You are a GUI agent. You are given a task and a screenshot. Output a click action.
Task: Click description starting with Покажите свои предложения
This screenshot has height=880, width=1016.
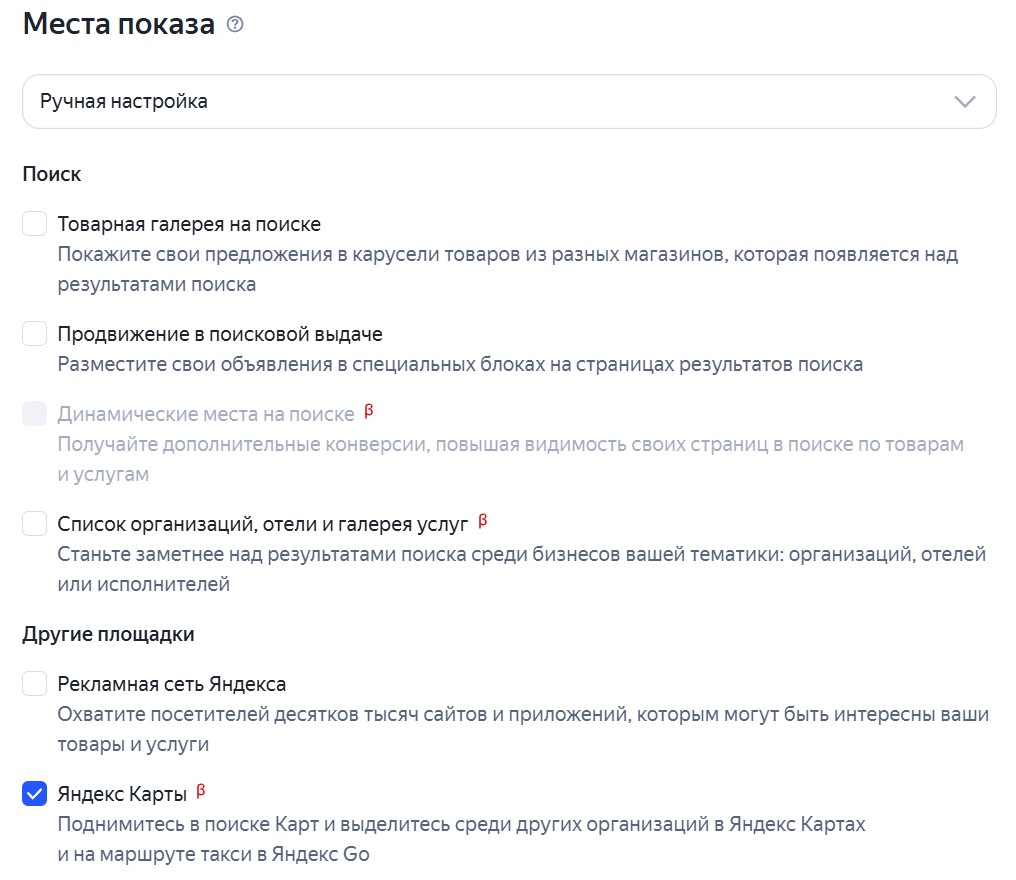click(x=508, y=270)
